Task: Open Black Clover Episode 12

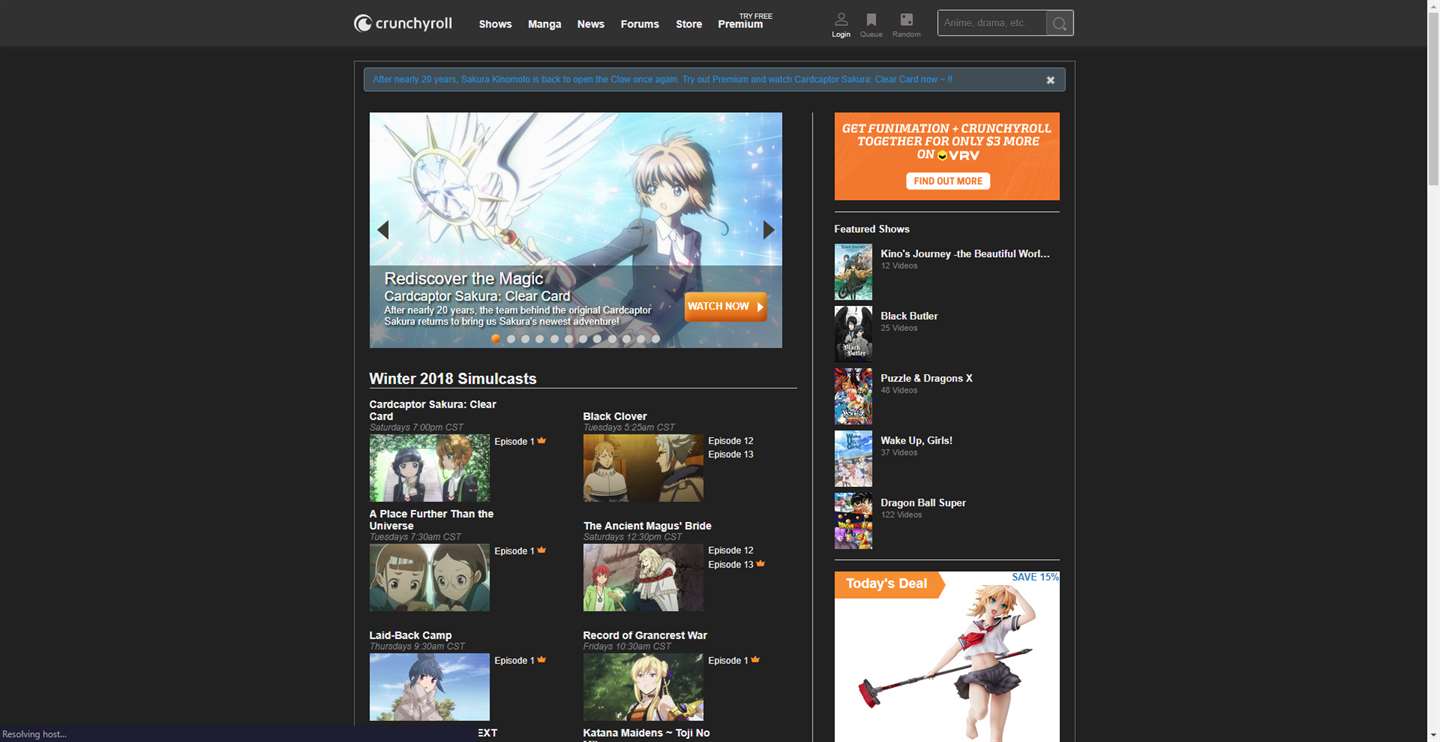Action: pyautogui.click(x=731, y=441)
